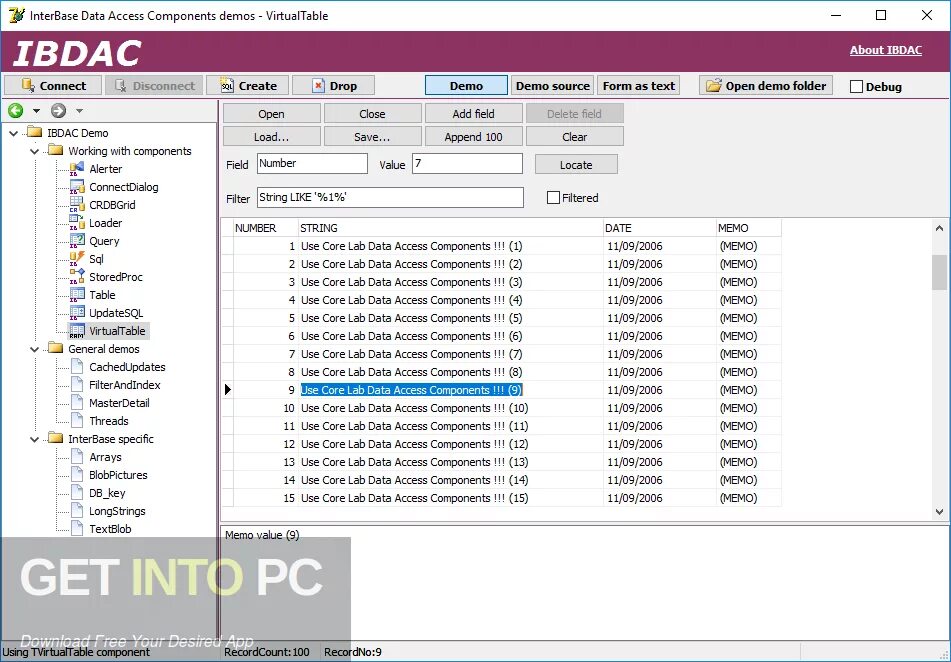Screen dimensions: 951x662
Task: Click the DB_key document icon
Action: click(x=77, y=493)
